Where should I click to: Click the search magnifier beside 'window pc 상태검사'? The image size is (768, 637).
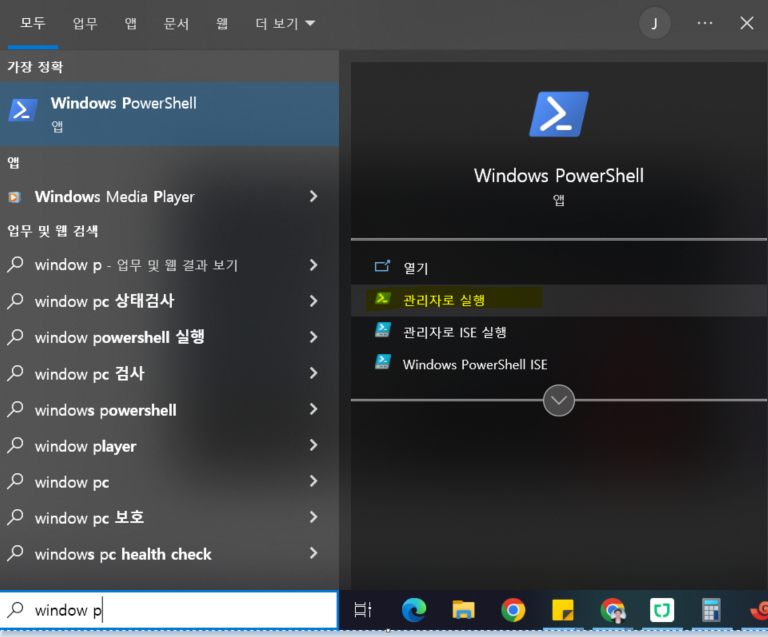(15, 301)
